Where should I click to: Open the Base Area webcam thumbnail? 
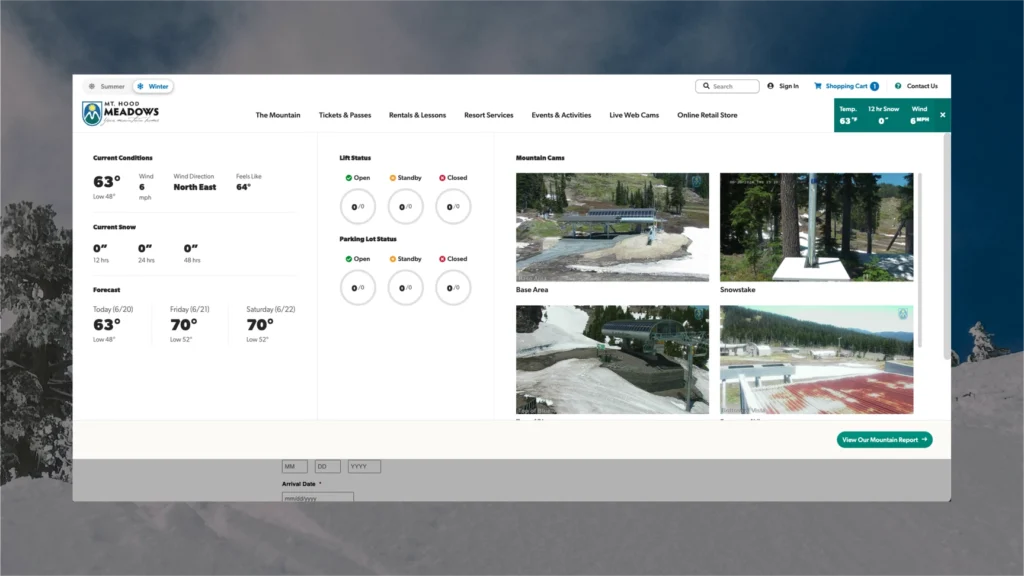click(612, 227)
